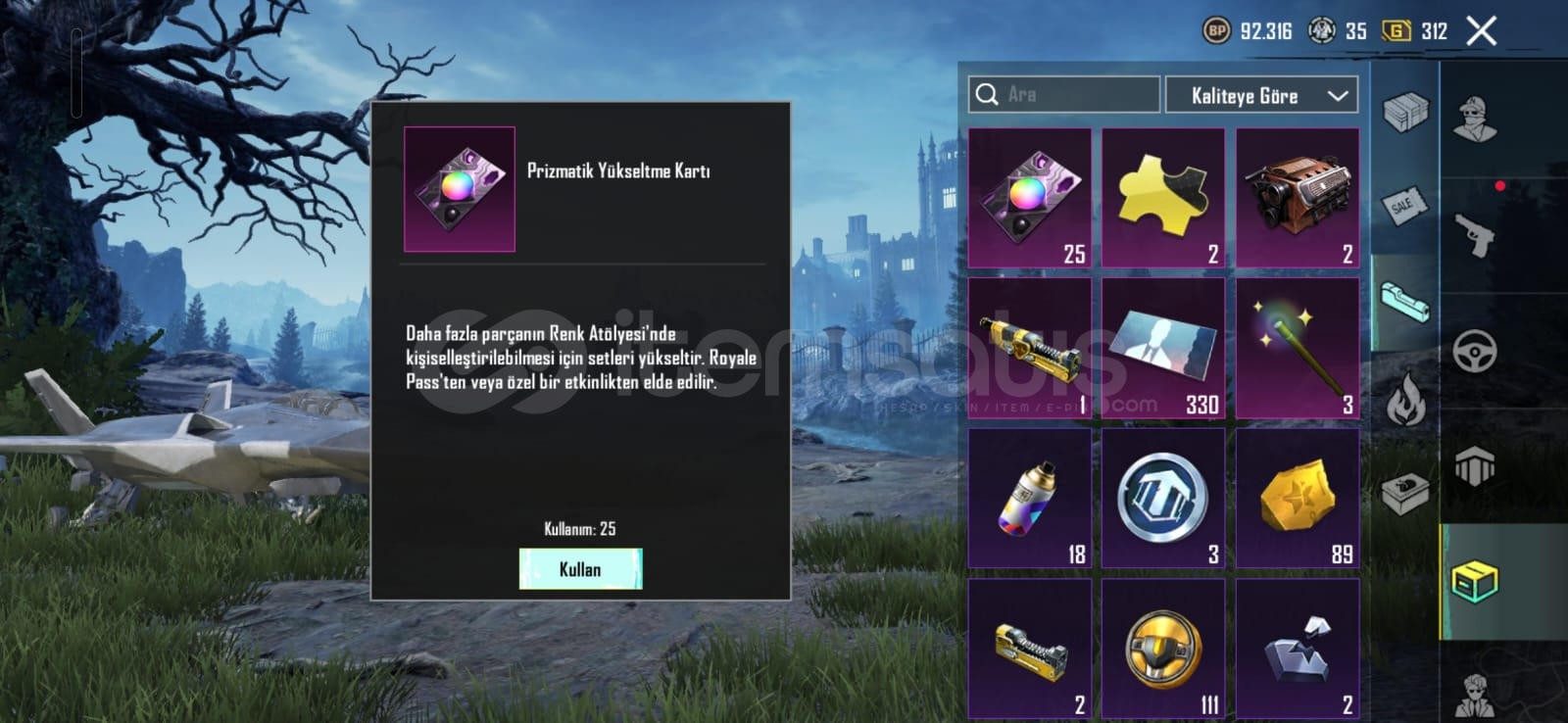Select the gold nugget item with 89
The height and width of the screenshot is (723, 1568).
(x=1298, y=499)
